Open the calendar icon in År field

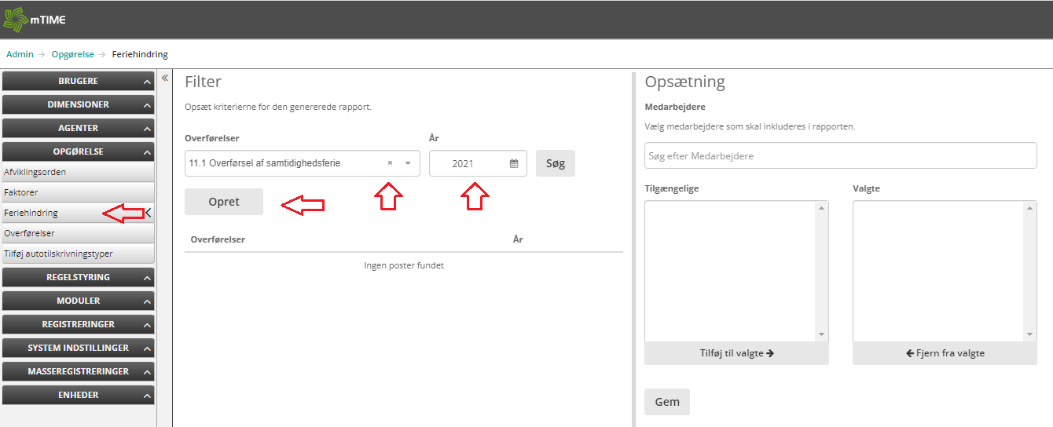tap(514, 163)
